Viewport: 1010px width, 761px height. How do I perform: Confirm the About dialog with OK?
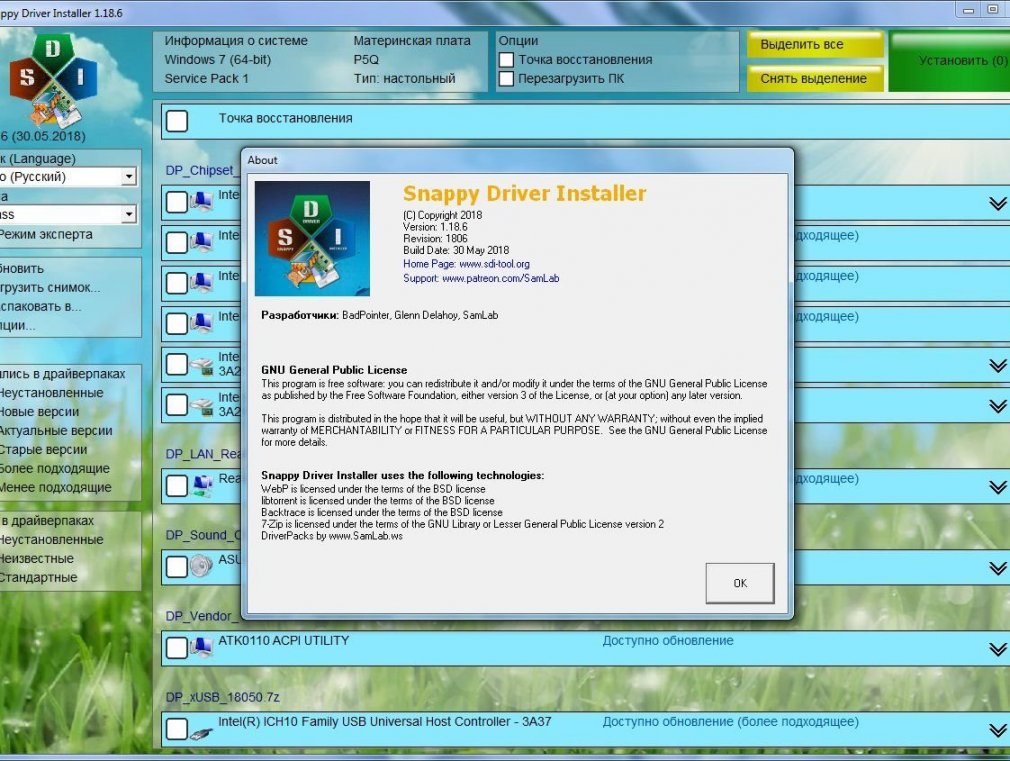click(x=739, y=583)
